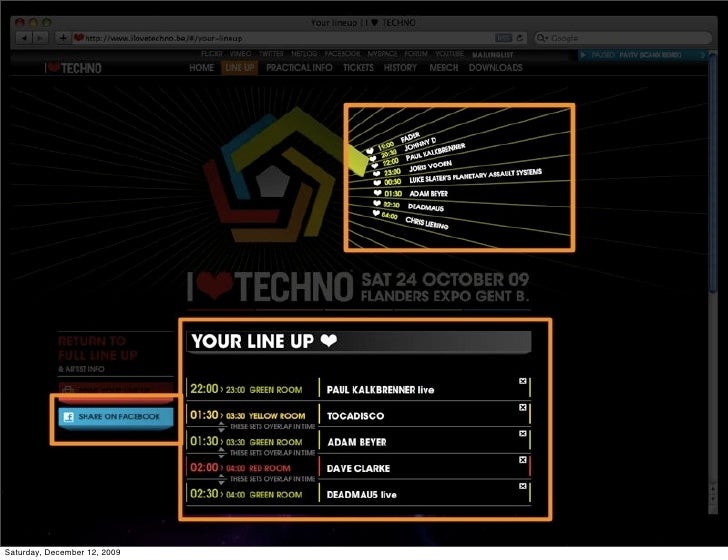
Task: Toggle the heart beside Adam Beyer at 01:30
Action: click(x=377, y=193)
